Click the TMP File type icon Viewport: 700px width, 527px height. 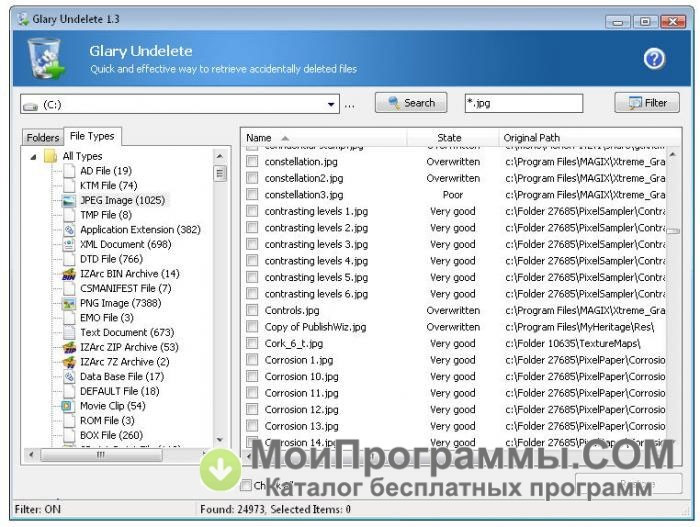coord(69,215)
